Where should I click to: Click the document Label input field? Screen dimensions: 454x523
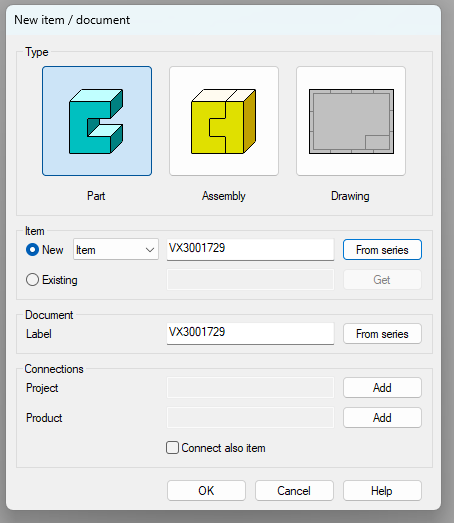click(x=250, y=333)
